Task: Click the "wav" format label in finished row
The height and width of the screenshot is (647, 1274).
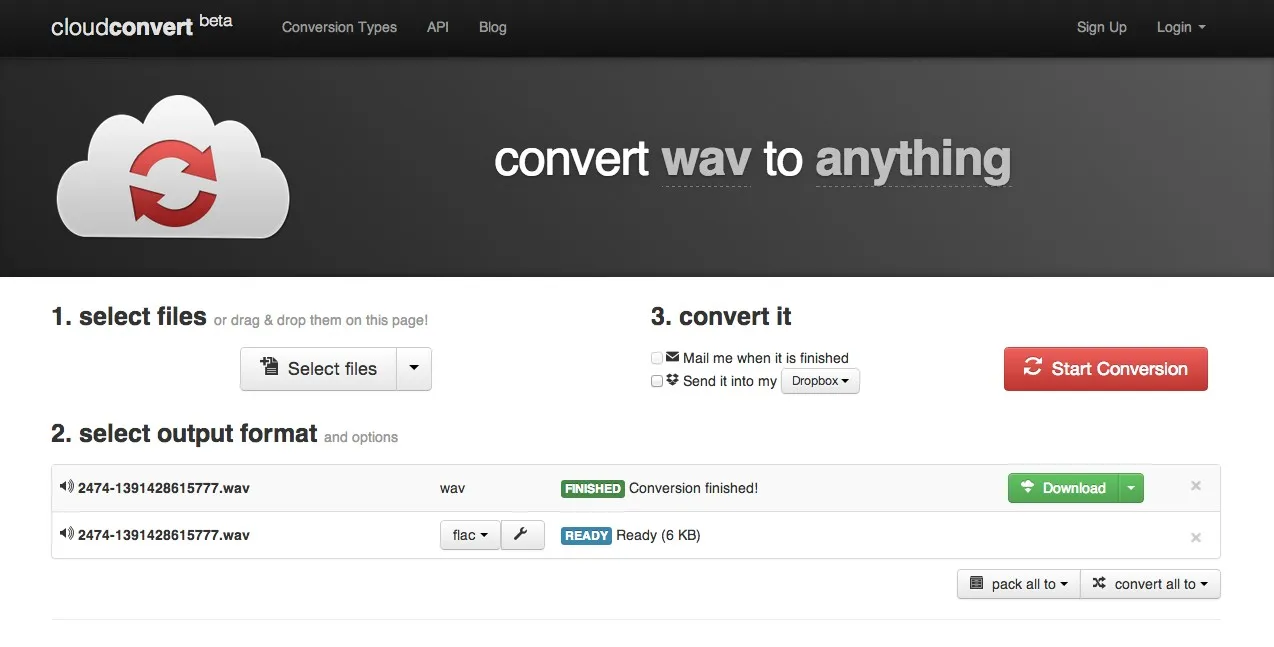Action: 452,489
